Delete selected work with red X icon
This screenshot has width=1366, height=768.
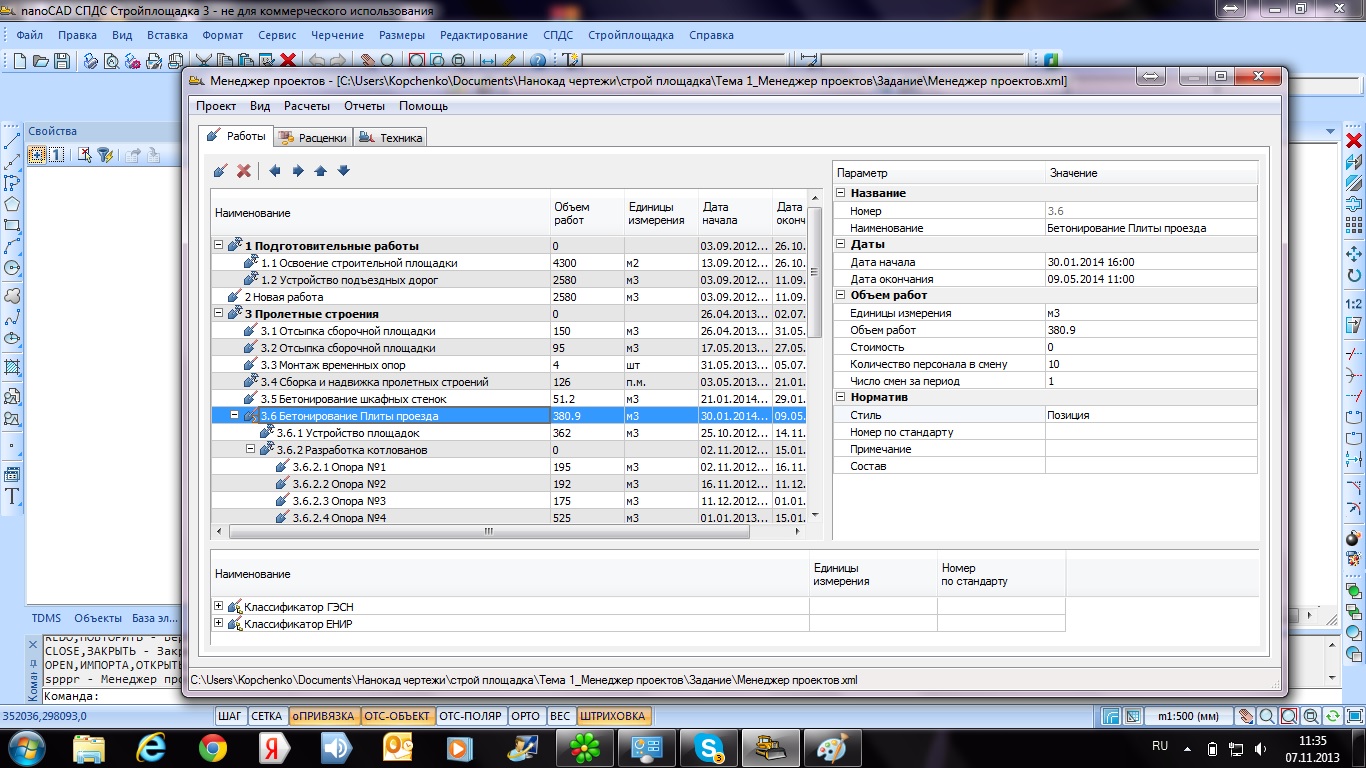(x=244, y=171)
